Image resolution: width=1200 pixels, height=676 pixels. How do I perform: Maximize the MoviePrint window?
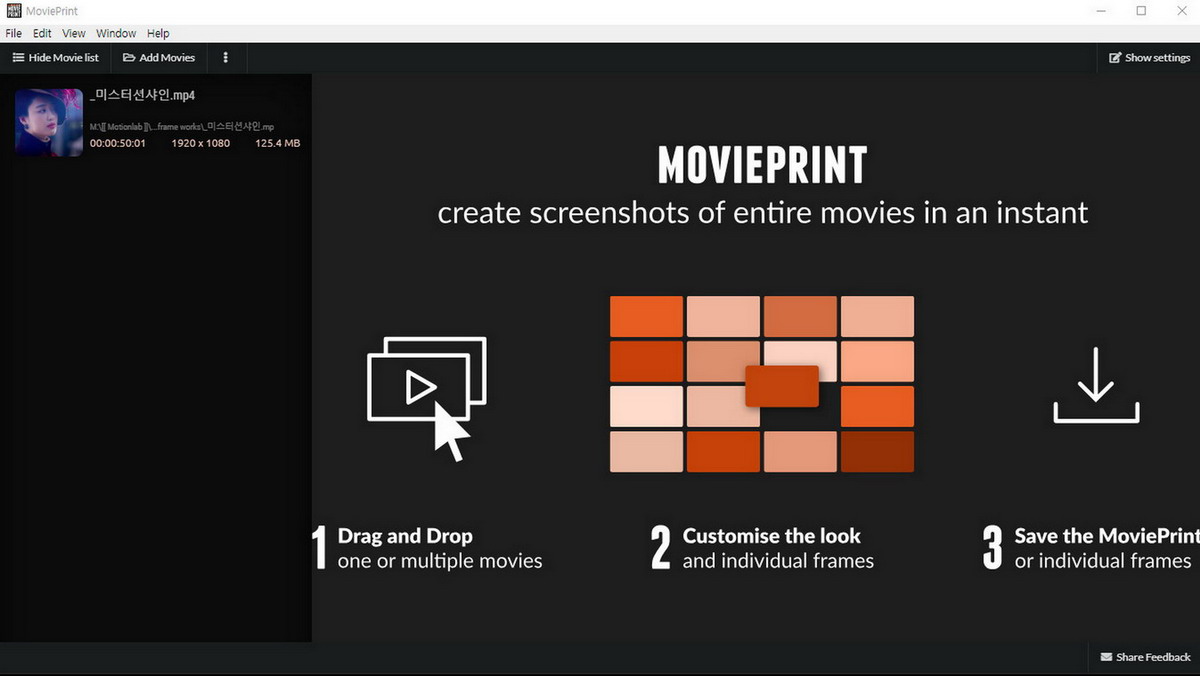point(1141,11)
